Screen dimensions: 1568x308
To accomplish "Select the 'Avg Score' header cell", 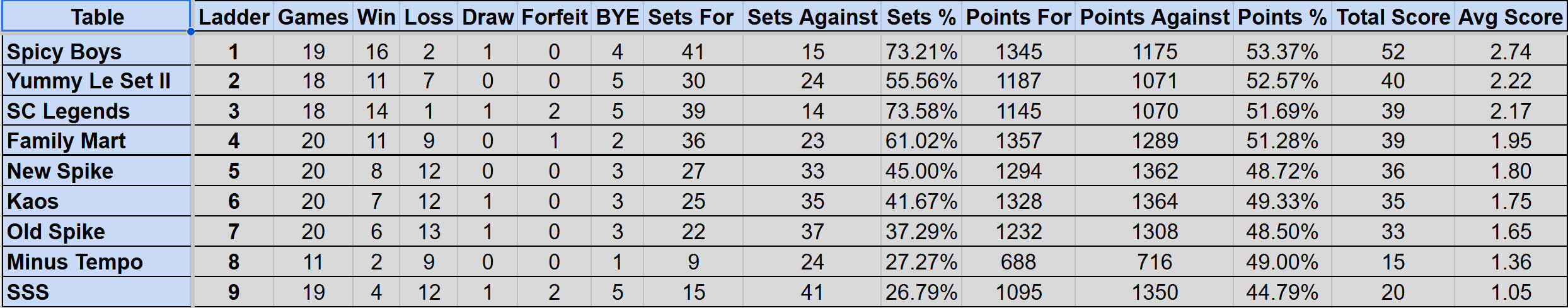I will tap(1510, 17).
